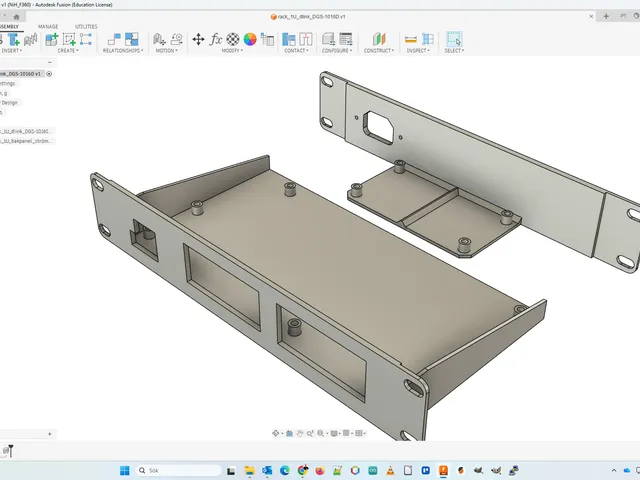640x480 pixels.
Task: Click the table icon in Modify group
Action: tap(267, 40)
